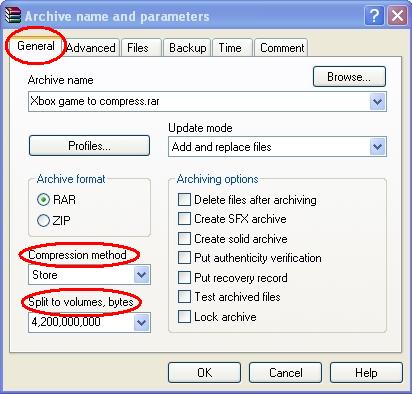Click the Archiving options group label
Image resolution: width=412 pixels, height=394 pixels.
tap(217, 179)
